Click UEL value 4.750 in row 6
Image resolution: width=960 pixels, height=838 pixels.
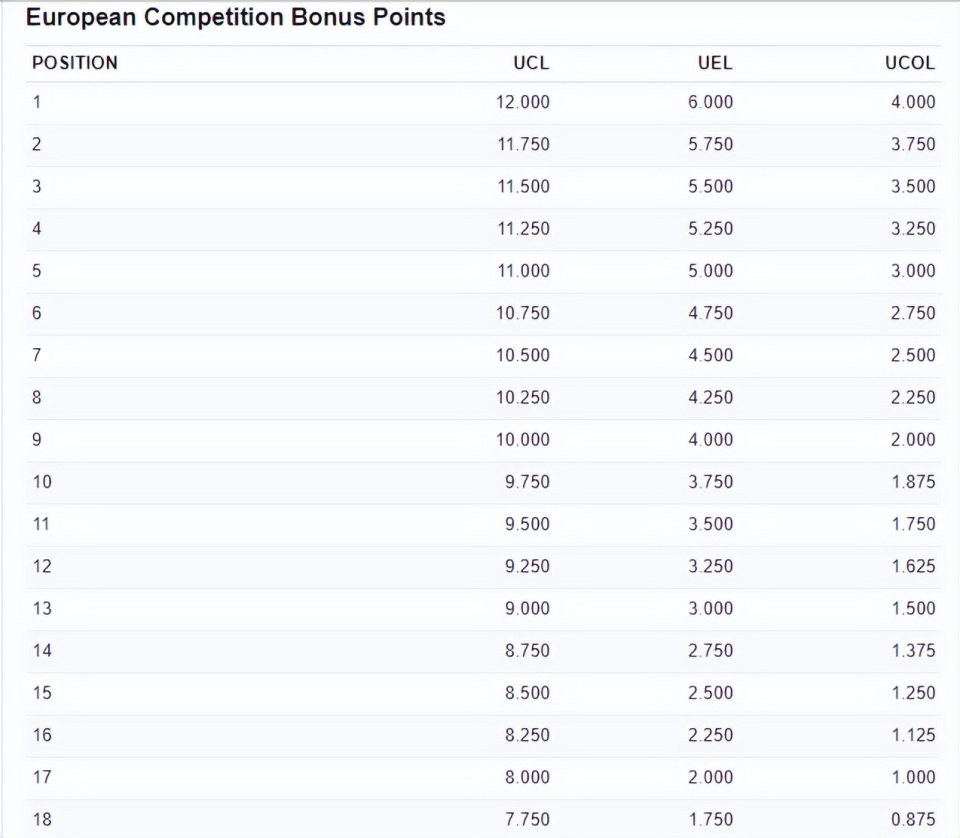(x=710, y=313)
